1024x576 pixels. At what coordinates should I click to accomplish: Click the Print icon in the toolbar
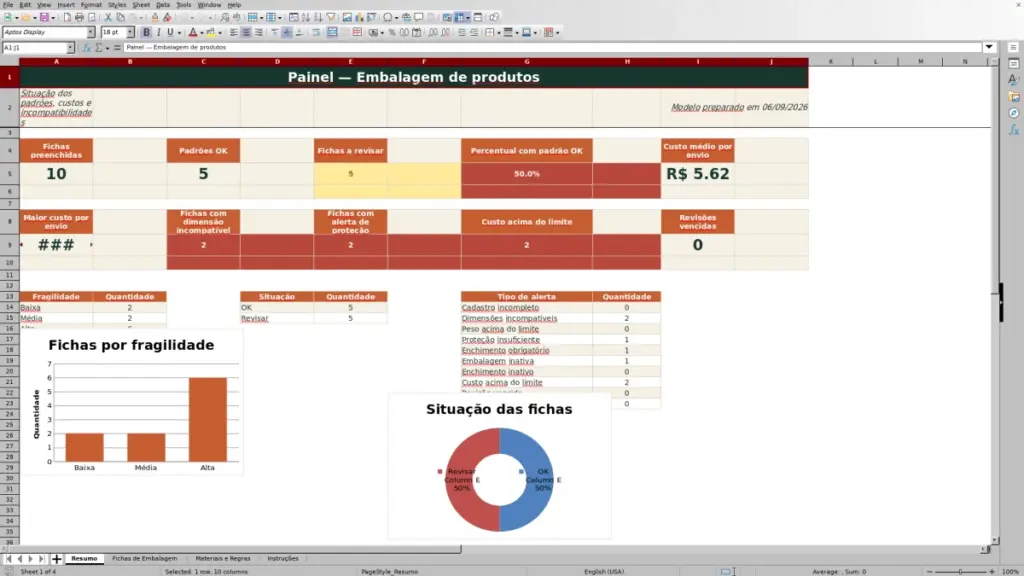[79, 18]
